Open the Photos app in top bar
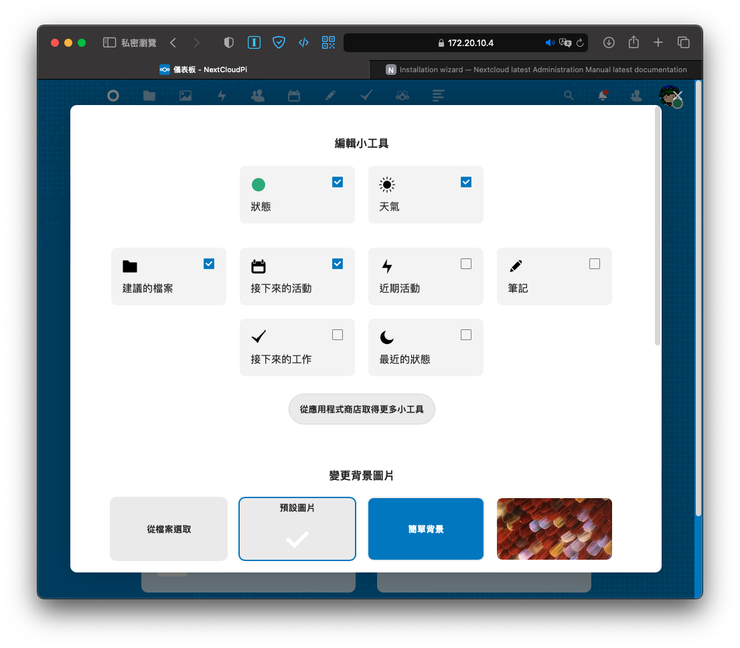Viewport: 740px width, 648px height. (x=185, y=96)
